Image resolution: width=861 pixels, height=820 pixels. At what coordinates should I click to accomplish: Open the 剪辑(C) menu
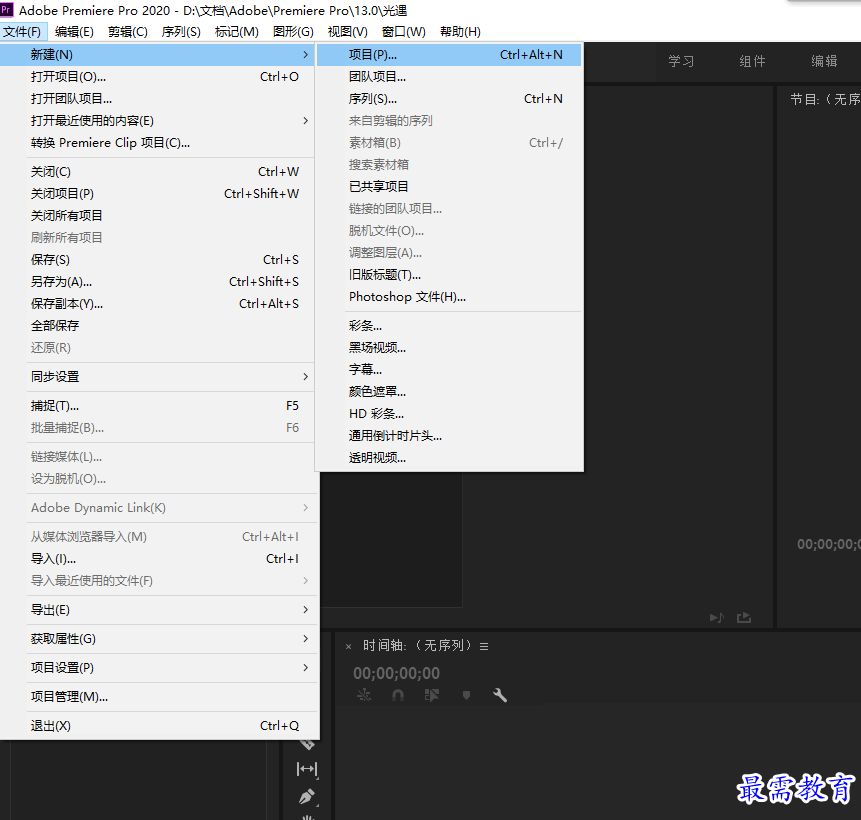pos(127,31)
